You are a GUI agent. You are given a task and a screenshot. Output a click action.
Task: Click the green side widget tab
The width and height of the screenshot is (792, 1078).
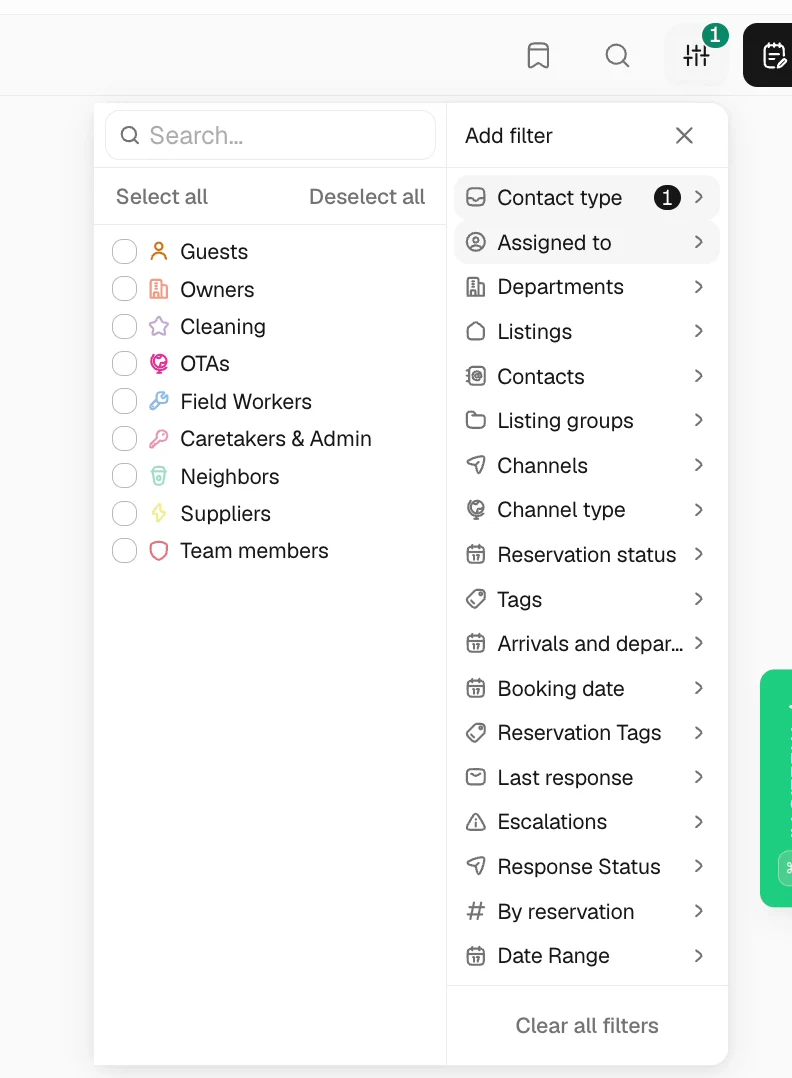(777, 788)
